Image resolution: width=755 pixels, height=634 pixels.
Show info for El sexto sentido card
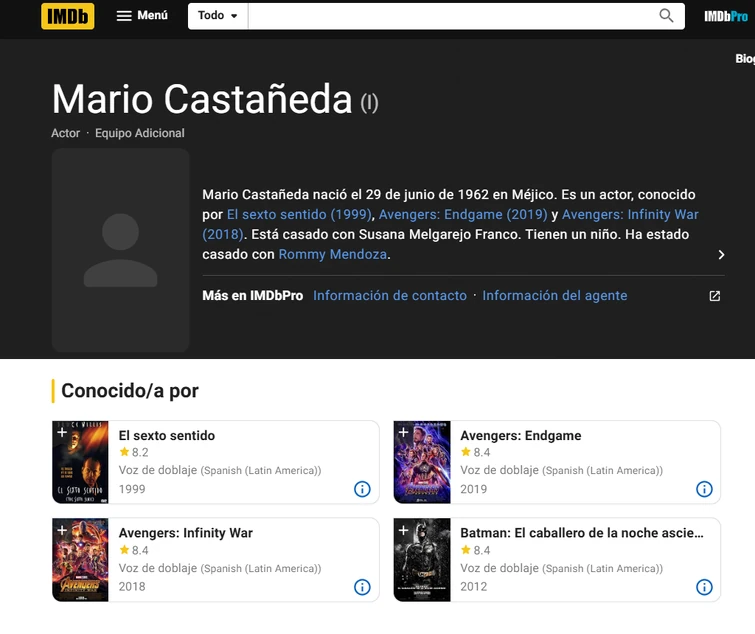click(x=362, y=489)
